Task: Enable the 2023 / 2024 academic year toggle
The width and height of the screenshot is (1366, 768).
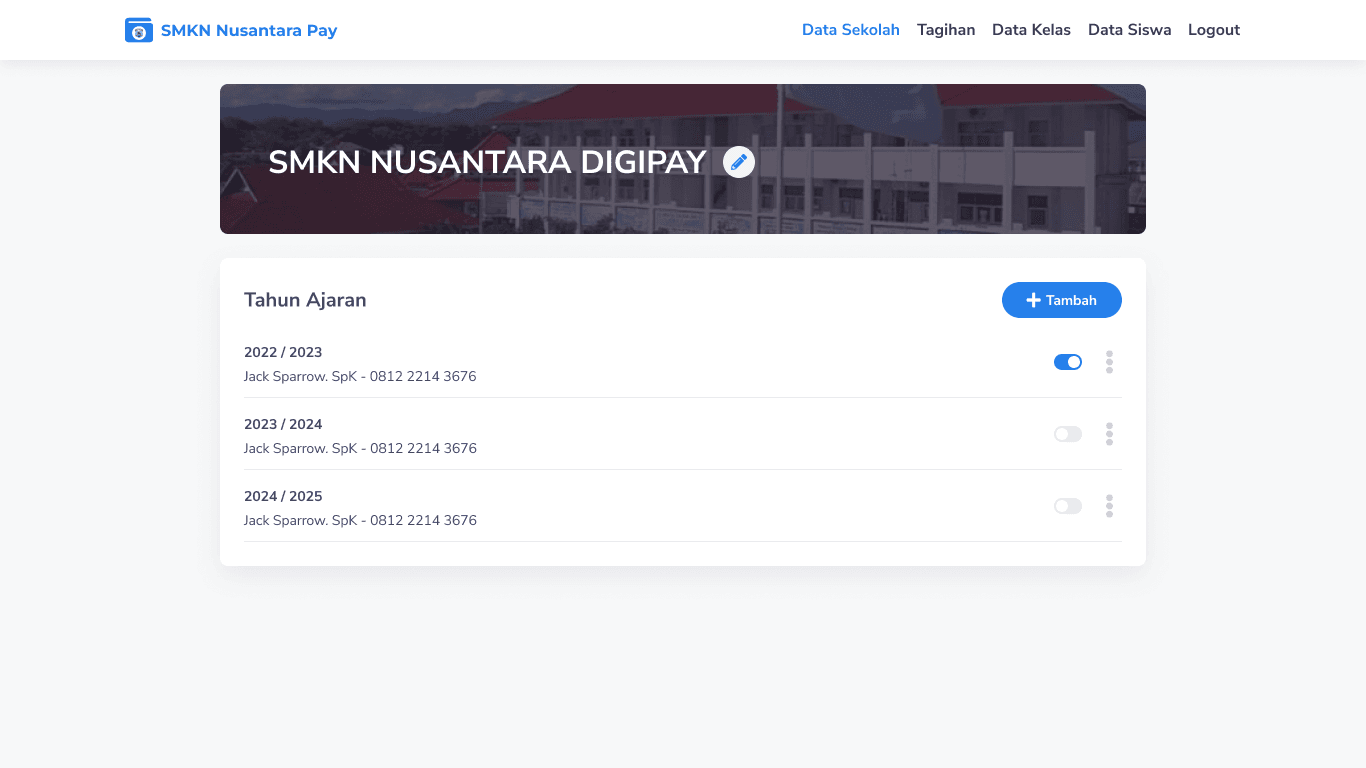Action: 1068,434
